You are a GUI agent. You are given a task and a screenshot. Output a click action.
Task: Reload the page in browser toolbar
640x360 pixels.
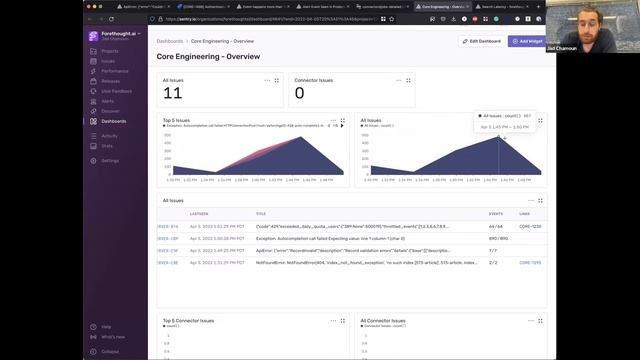pyautogui.click(x=111, y=19)
